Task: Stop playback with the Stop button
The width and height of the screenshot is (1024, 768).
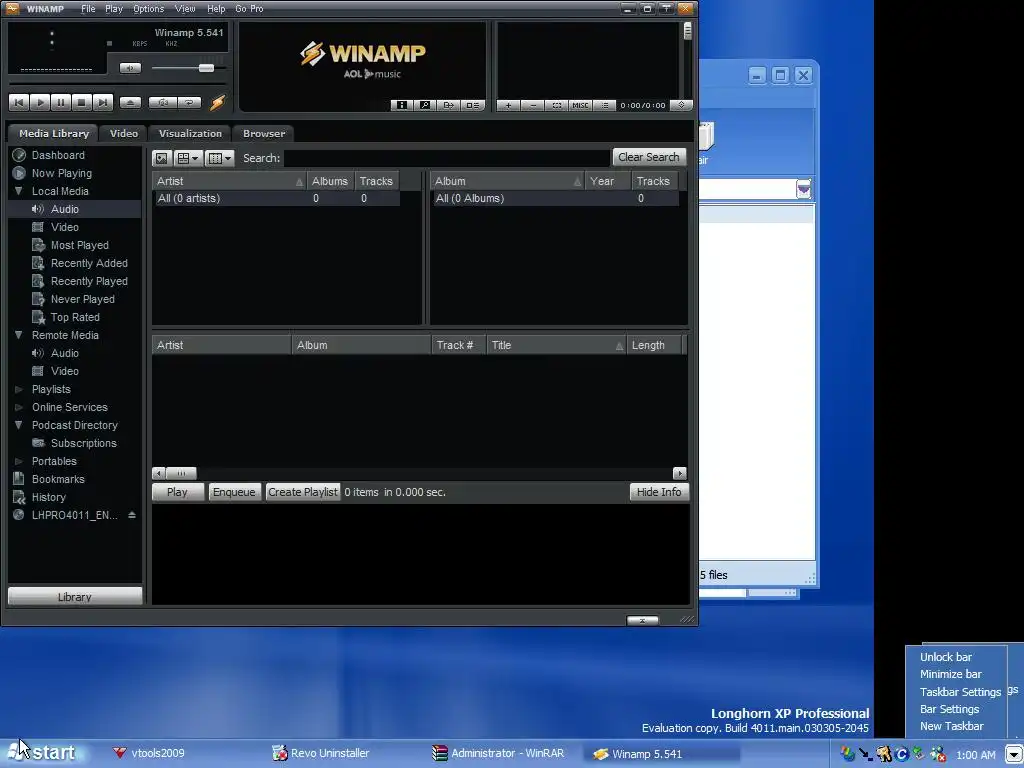Action: click(x=82, y=103)
